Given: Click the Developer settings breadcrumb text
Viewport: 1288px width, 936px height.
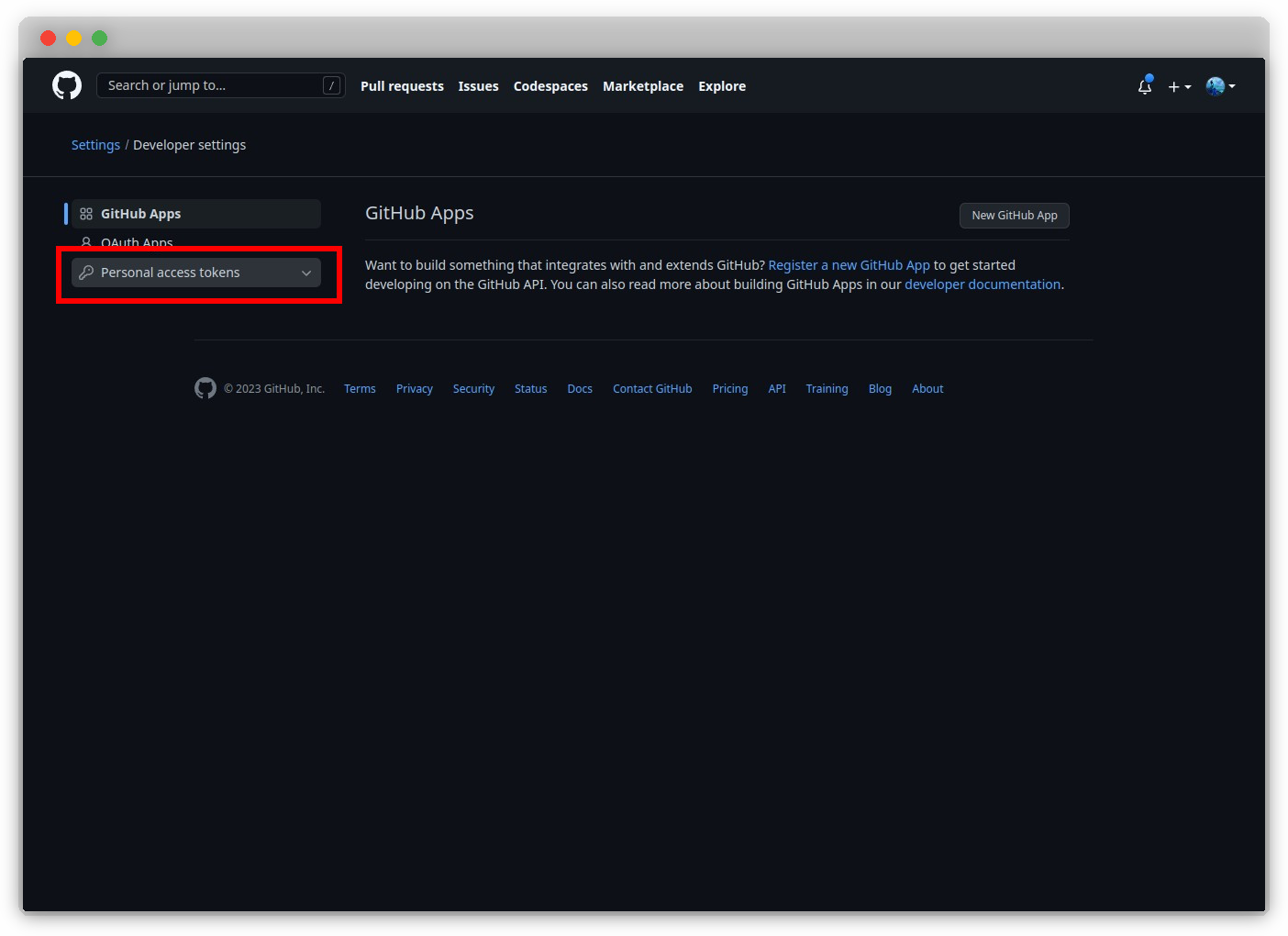Looking at the screenshot, I should [190, 145].
